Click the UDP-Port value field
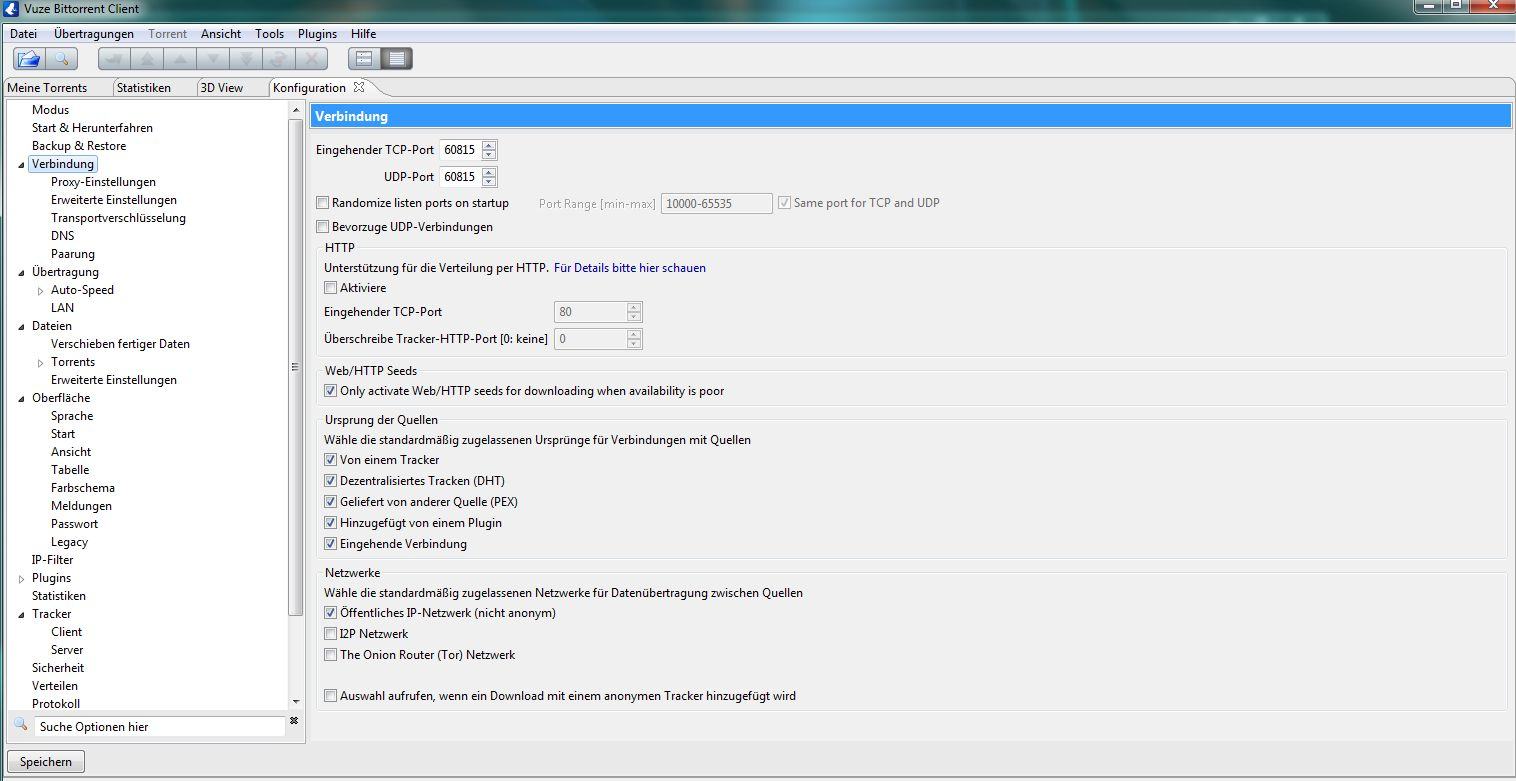Screen dimensions: 1516x781 (460, 177)
